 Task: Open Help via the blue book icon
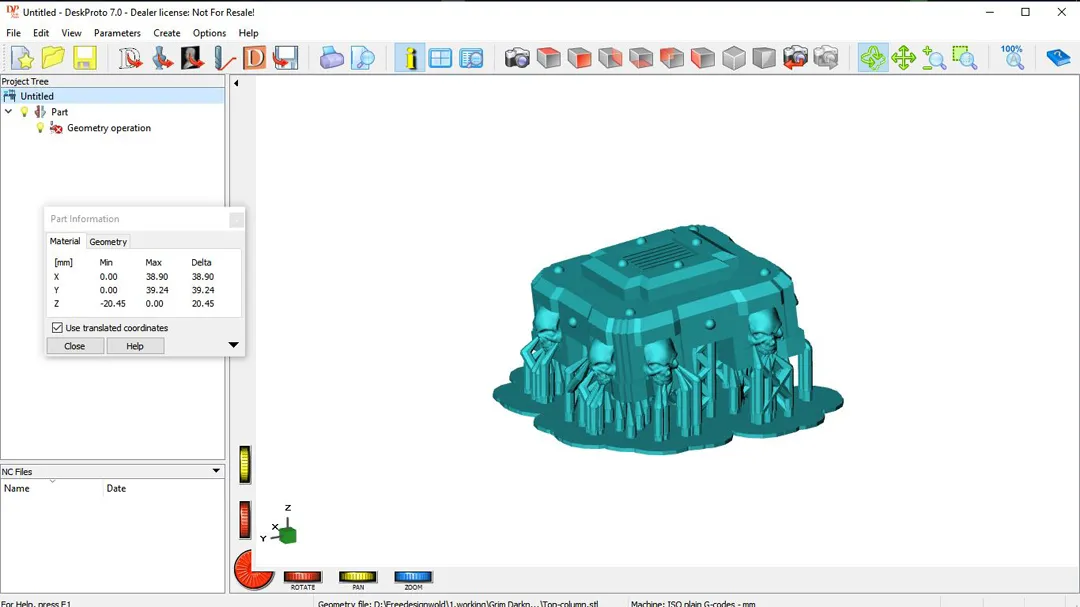pyautogui.click(x=1058, y=58)
